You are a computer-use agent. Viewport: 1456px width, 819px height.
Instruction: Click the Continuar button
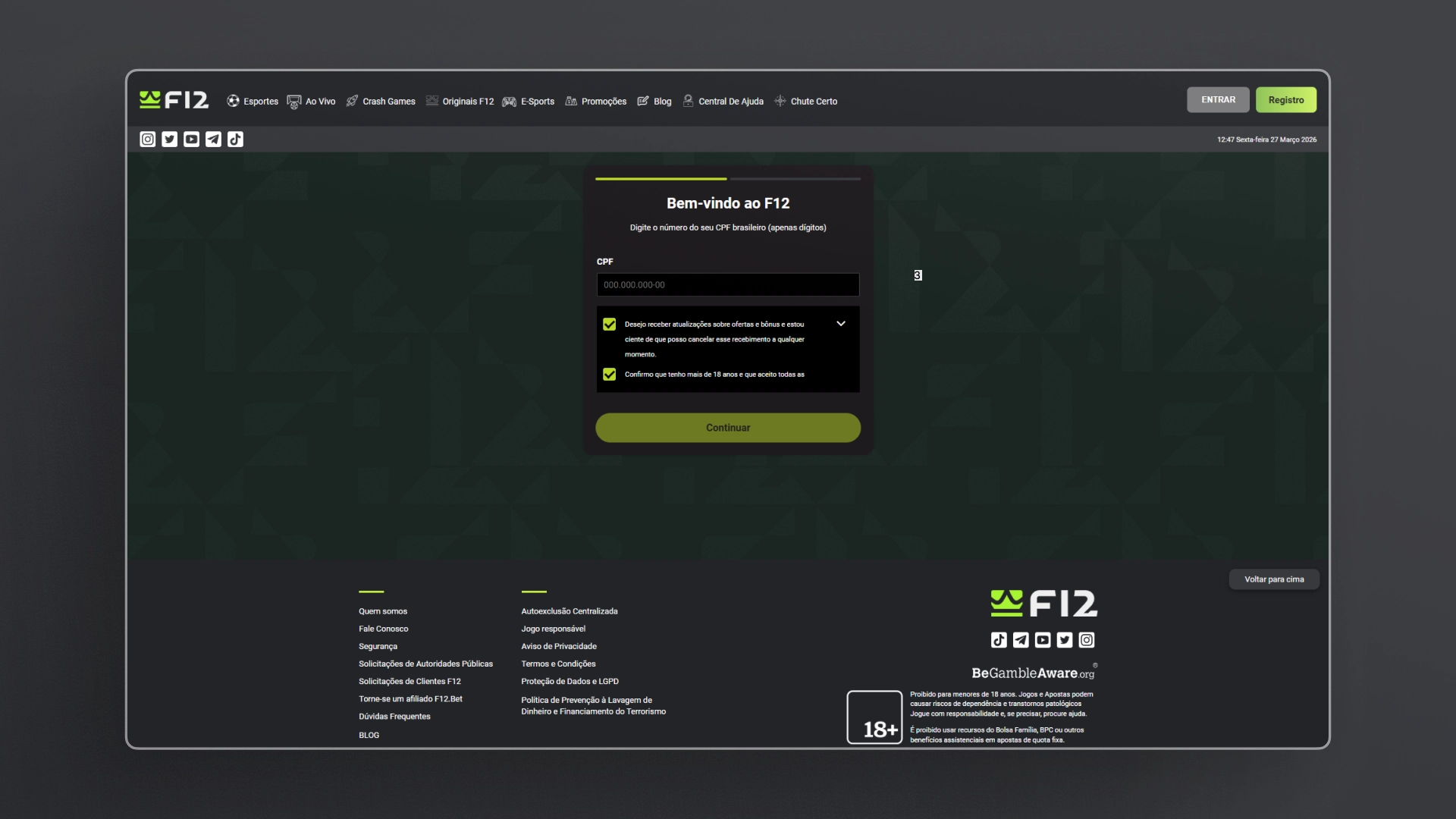click(728, 428)
